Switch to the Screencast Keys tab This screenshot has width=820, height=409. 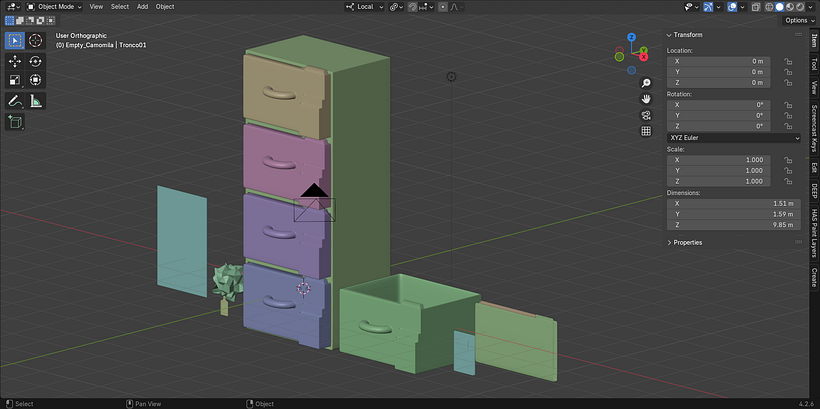click(x=814, y=128)
